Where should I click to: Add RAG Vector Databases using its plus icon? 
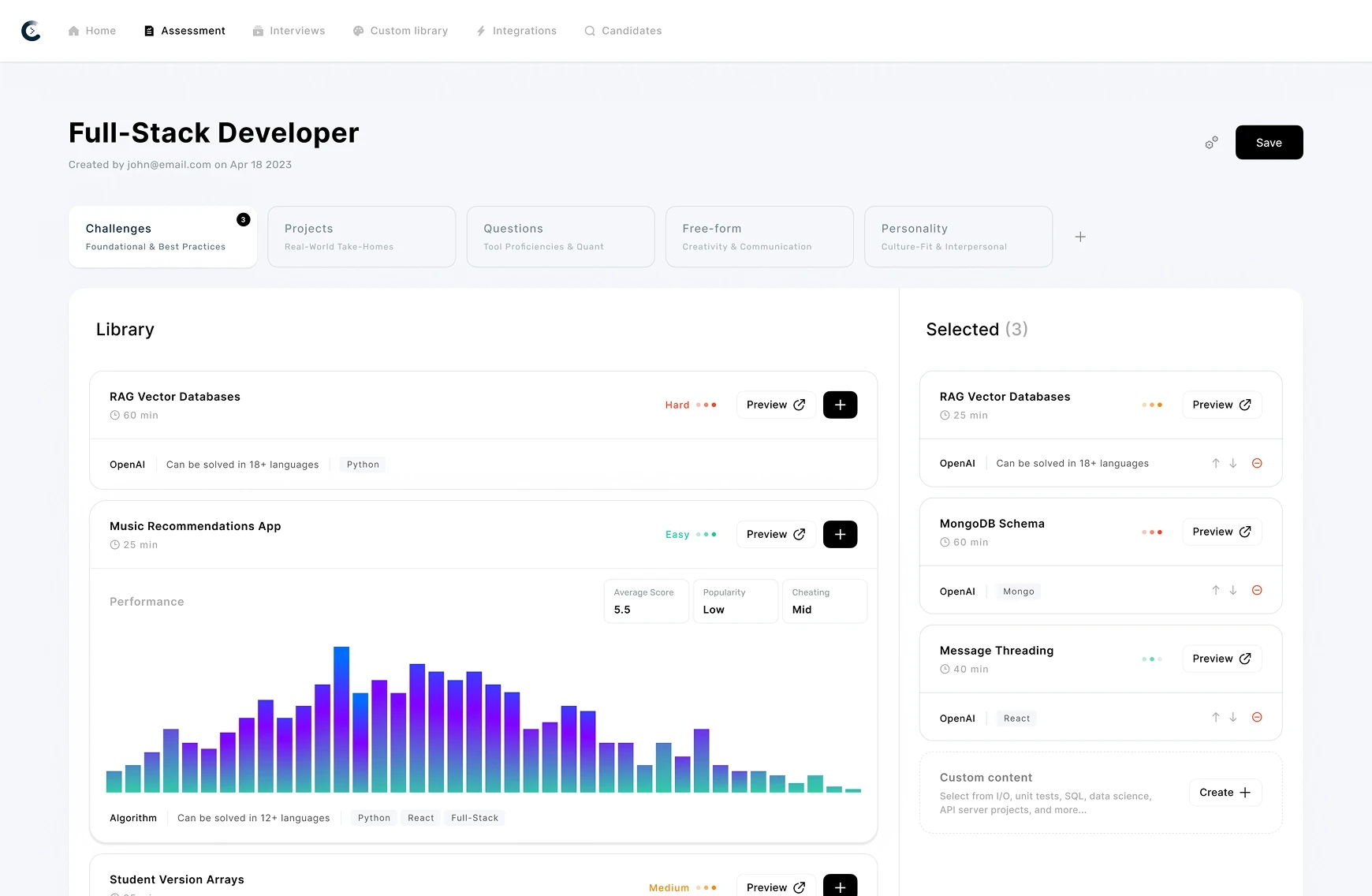coord(840,405)
